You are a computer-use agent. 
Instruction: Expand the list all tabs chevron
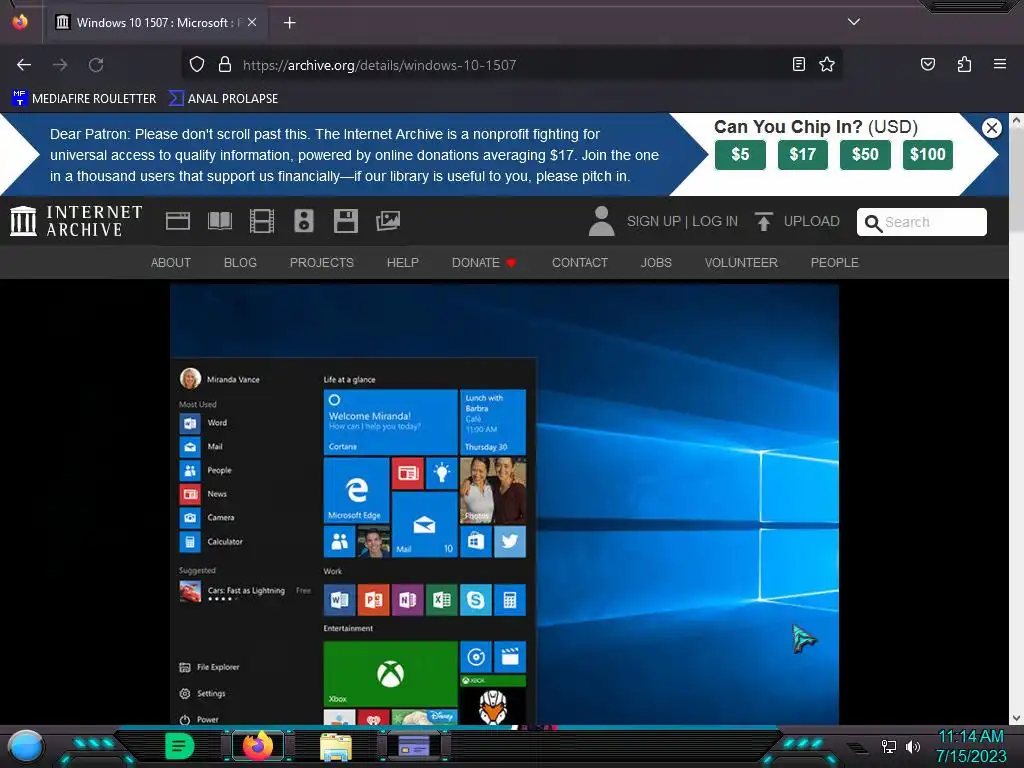point(854,22)
